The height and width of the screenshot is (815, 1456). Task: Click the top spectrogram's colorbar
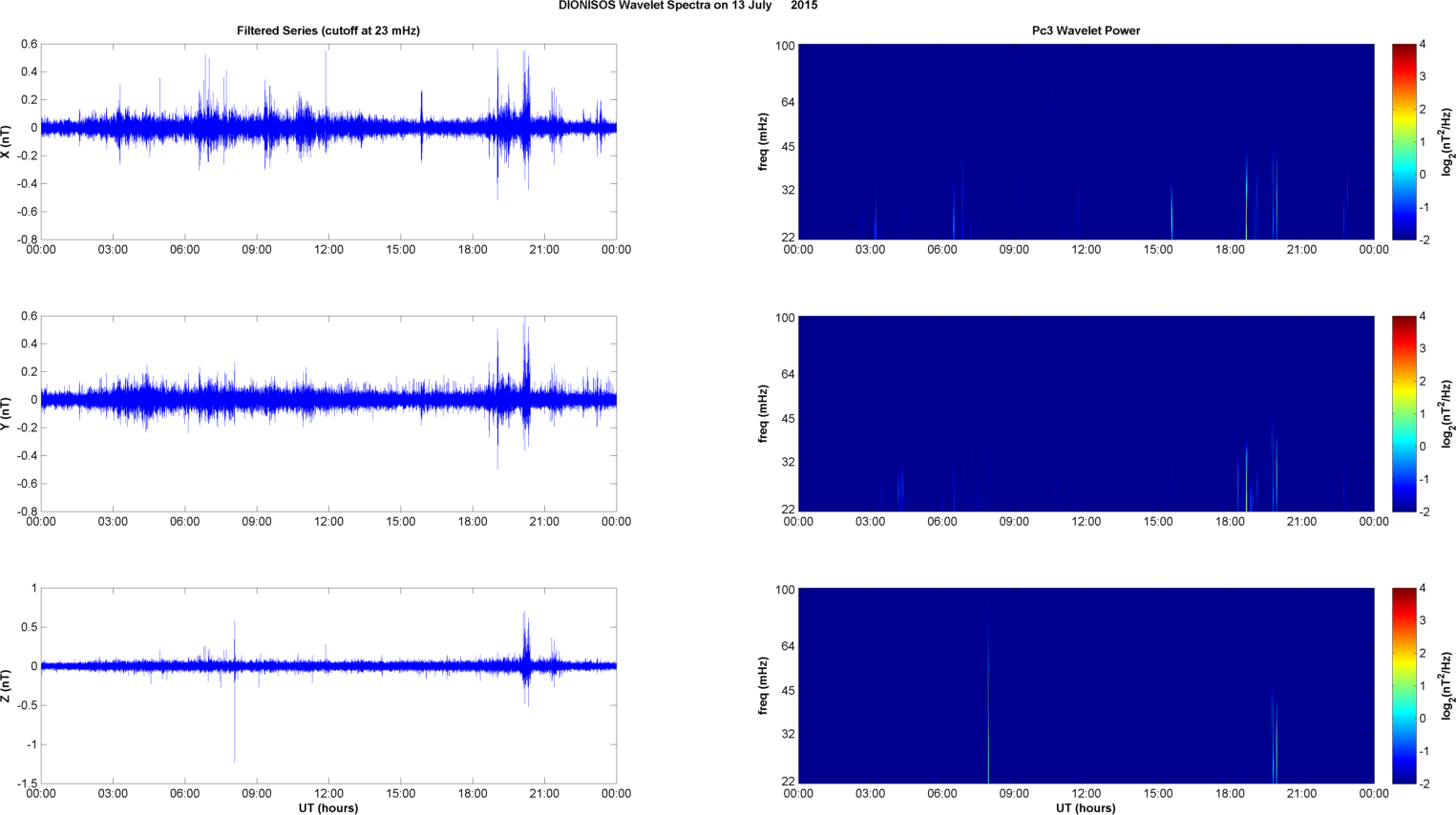click(1403, 141)
